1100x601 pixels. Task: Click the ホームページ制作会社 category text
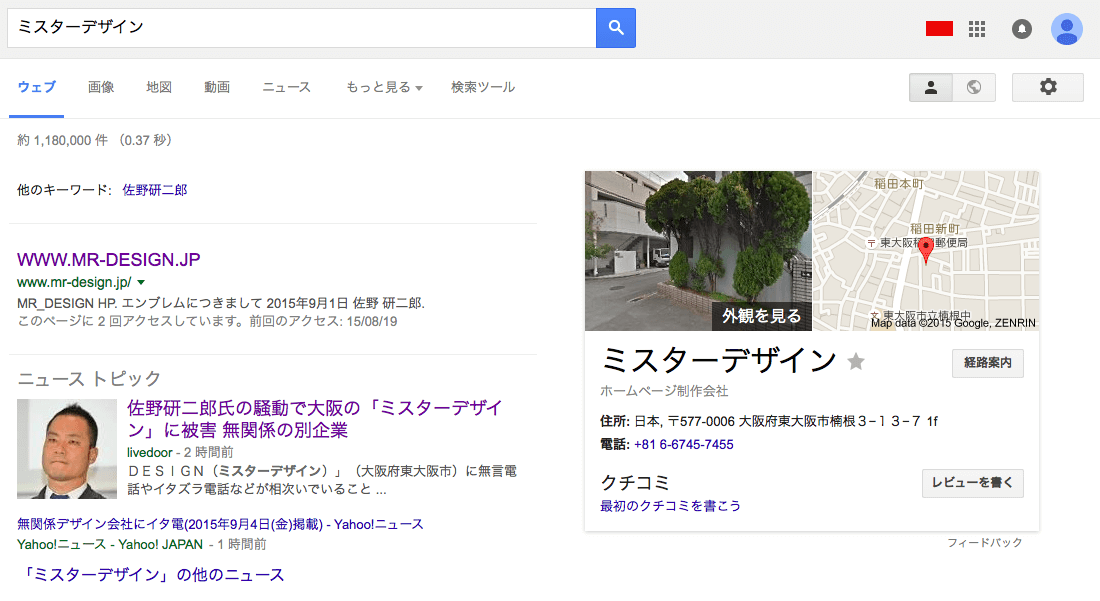(664, 391)
